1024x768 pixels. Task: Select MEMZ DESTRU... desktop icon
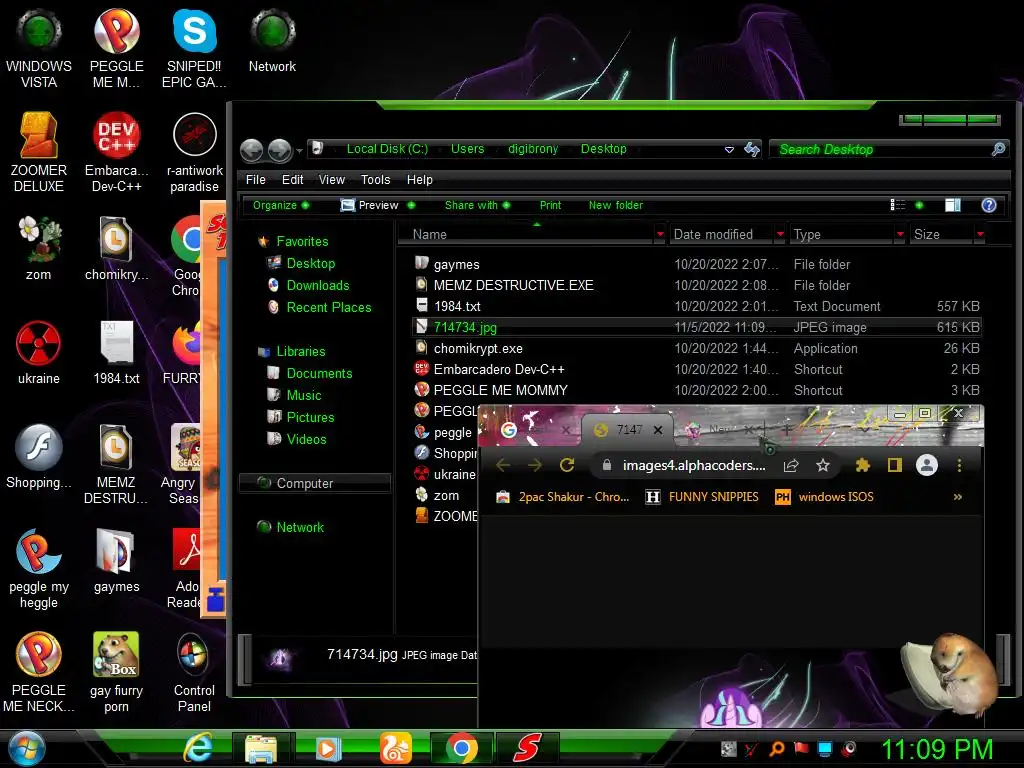[116, 464]
